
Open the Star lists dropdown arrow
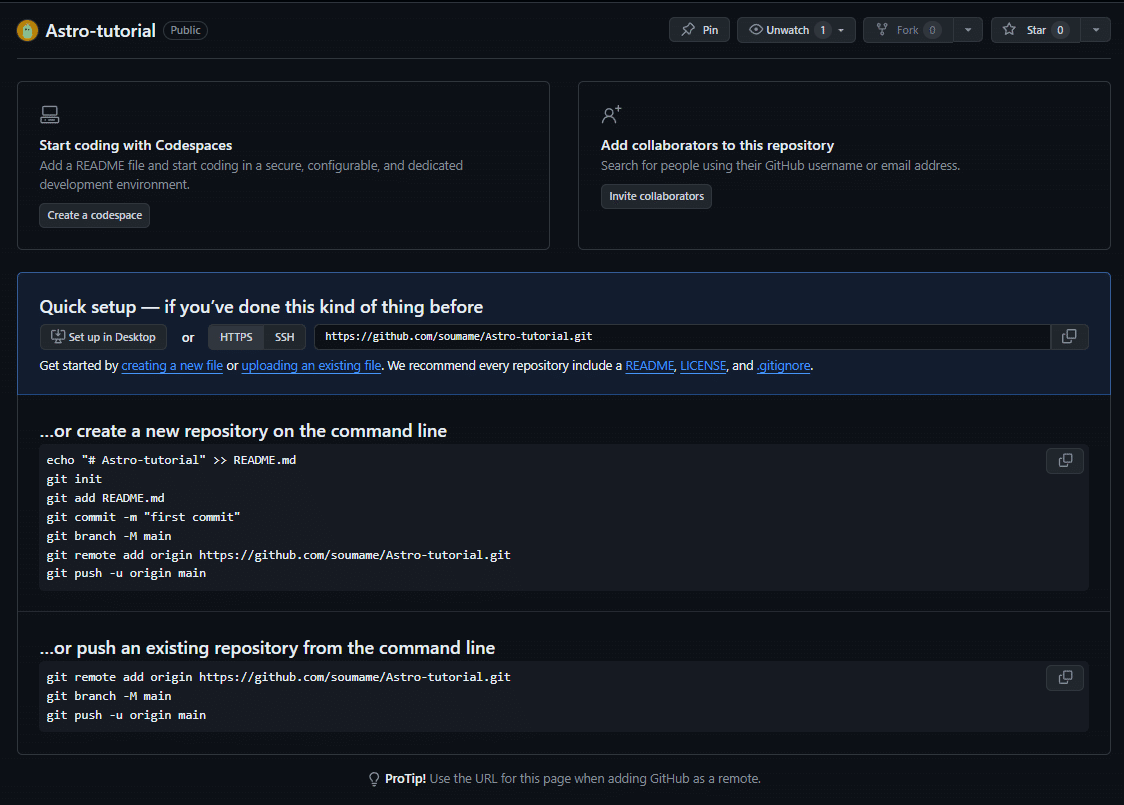(1096, 30)
